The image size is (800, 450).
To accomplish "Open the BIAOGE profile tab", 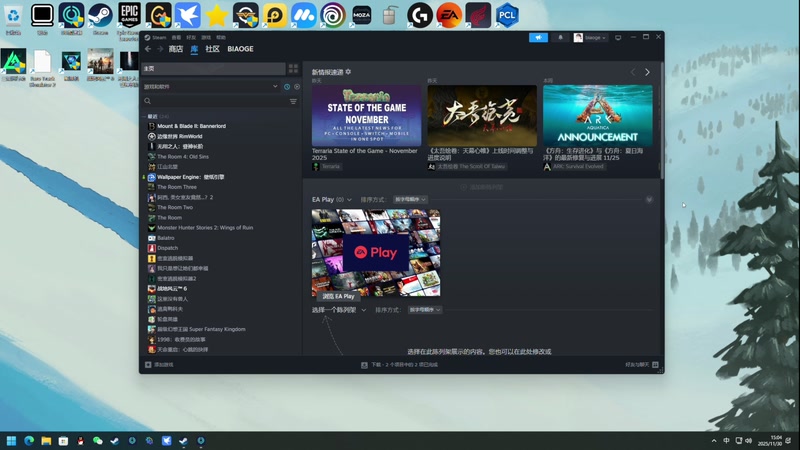I will (x=240, y=49).
